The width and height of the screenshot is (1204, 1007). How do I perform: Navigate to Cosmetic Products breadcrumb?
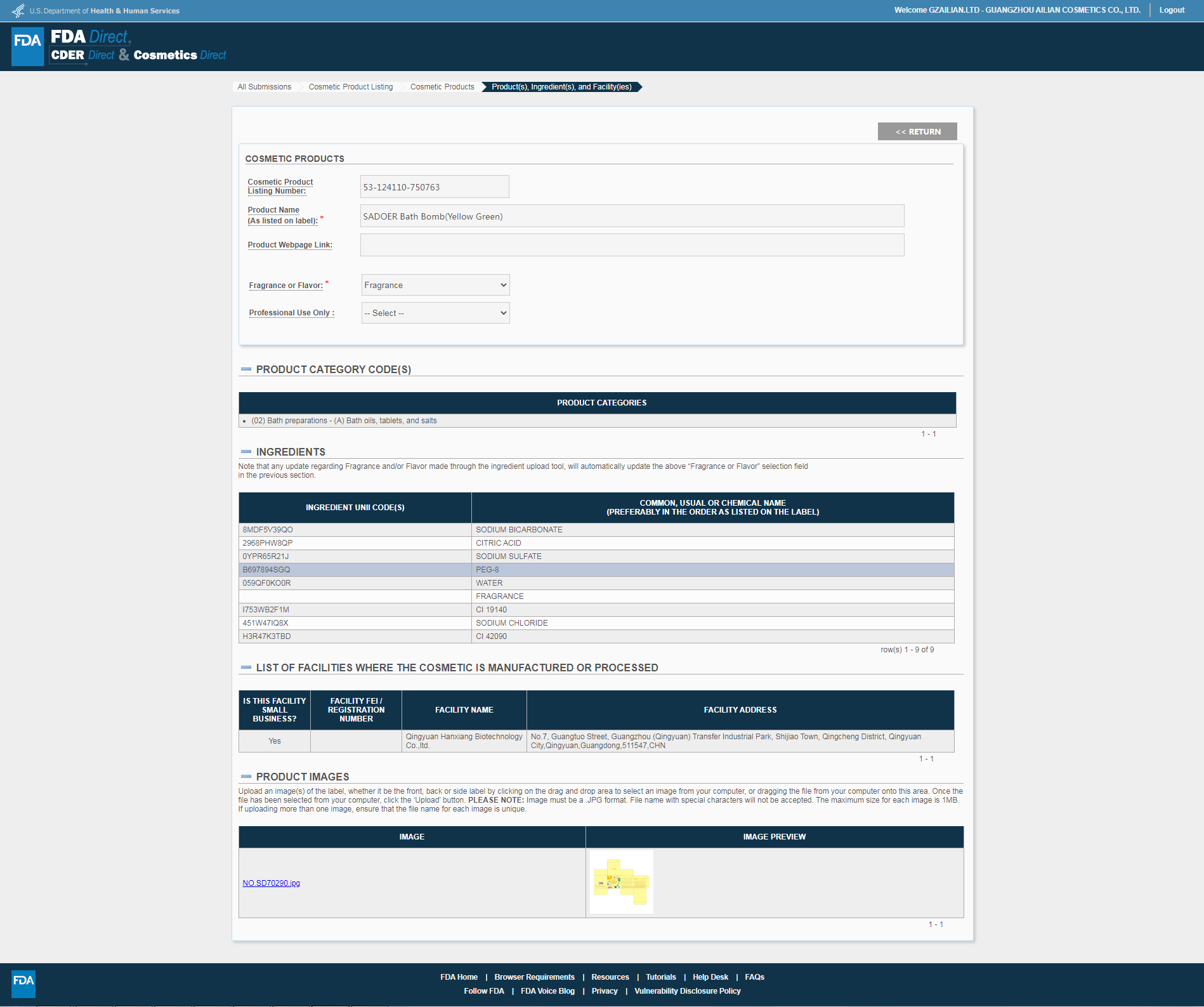coord(442,87)
